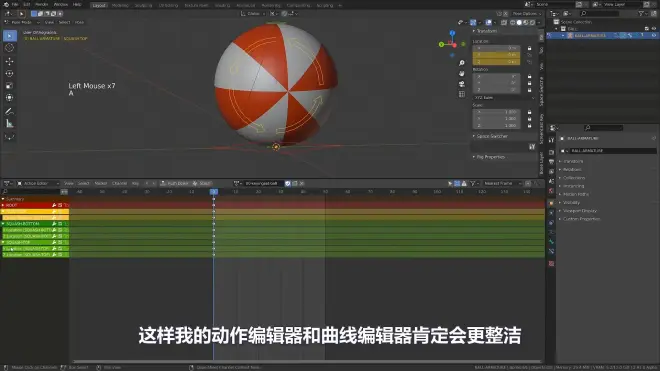
Task: Collapse the Summary channel
Action: (x=3, y=199)
